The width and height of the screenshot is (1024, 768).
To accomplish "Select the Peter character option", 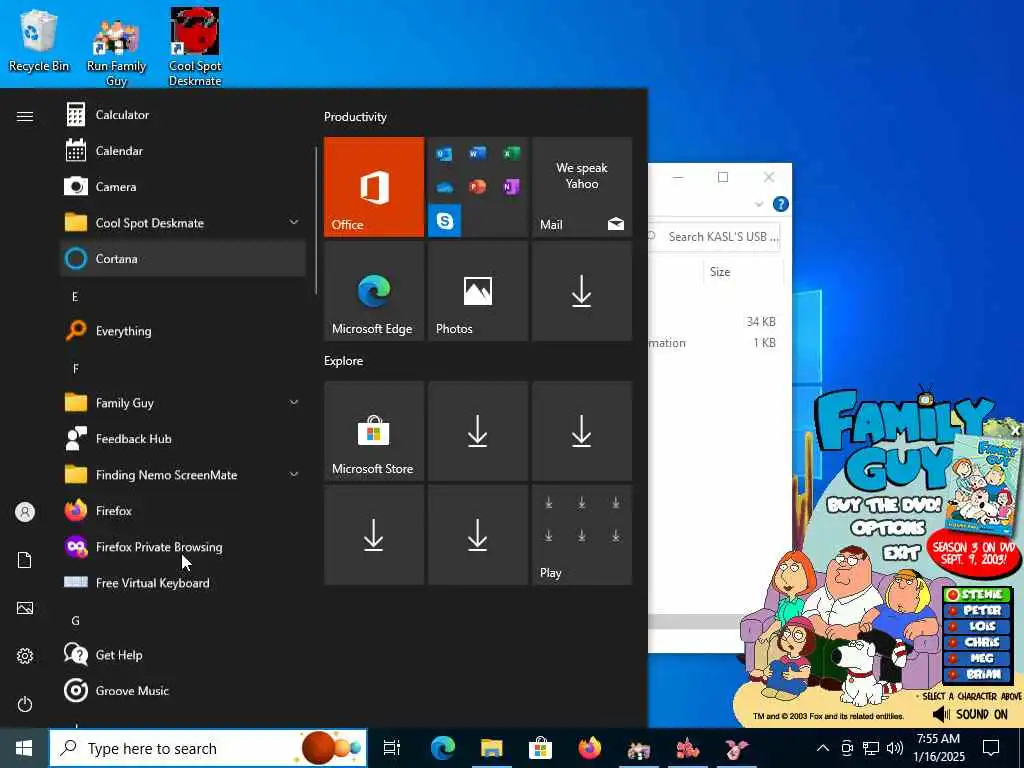I will (x=977, y=610).
